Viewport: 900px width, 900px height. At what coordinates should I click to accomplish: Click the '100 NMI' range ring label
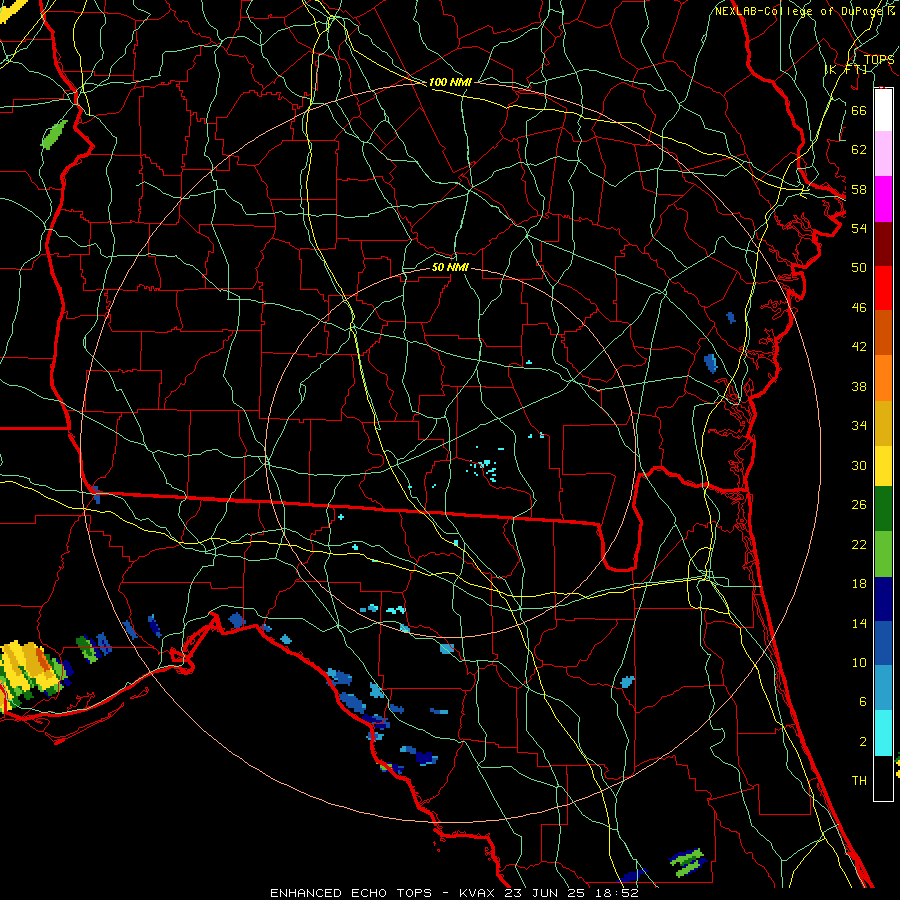point(450,82)
